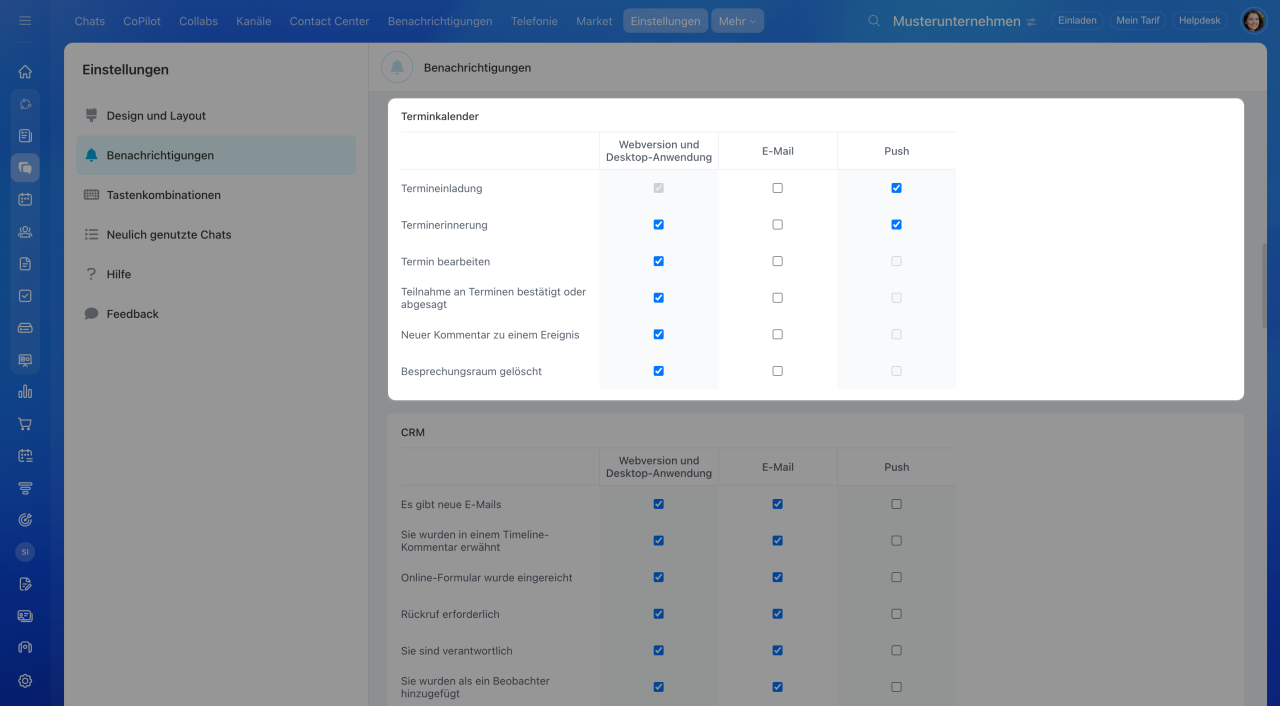Viewport: 1280px width, 706px height.
Task: Open the Telefonie tab
Action: [534, 21]
